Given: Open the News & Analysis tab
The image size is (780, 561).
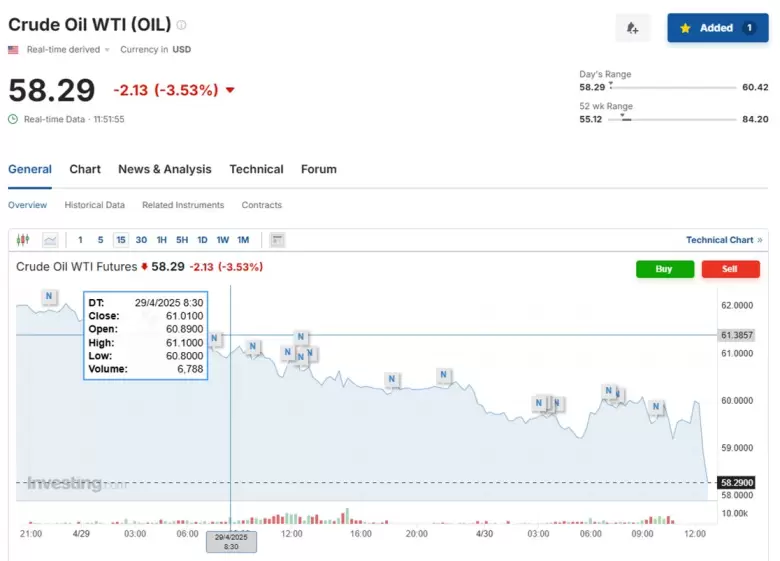Looking at the screenshot, I should (x=165, y=169).
